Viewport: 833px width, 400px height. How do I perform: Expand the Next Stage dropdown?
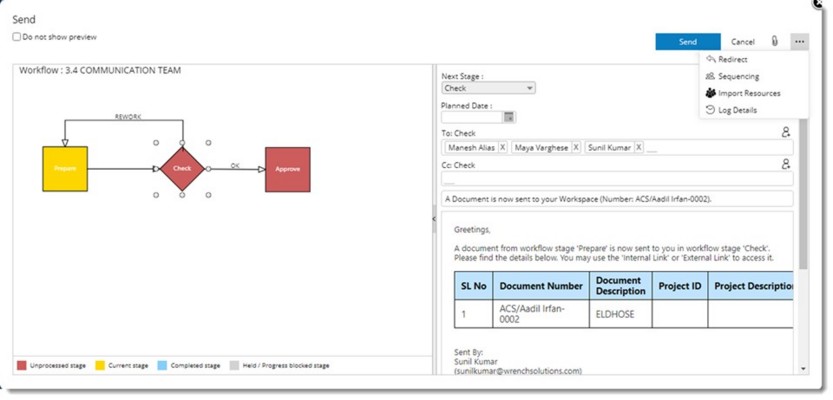click(x=488, y=88)
